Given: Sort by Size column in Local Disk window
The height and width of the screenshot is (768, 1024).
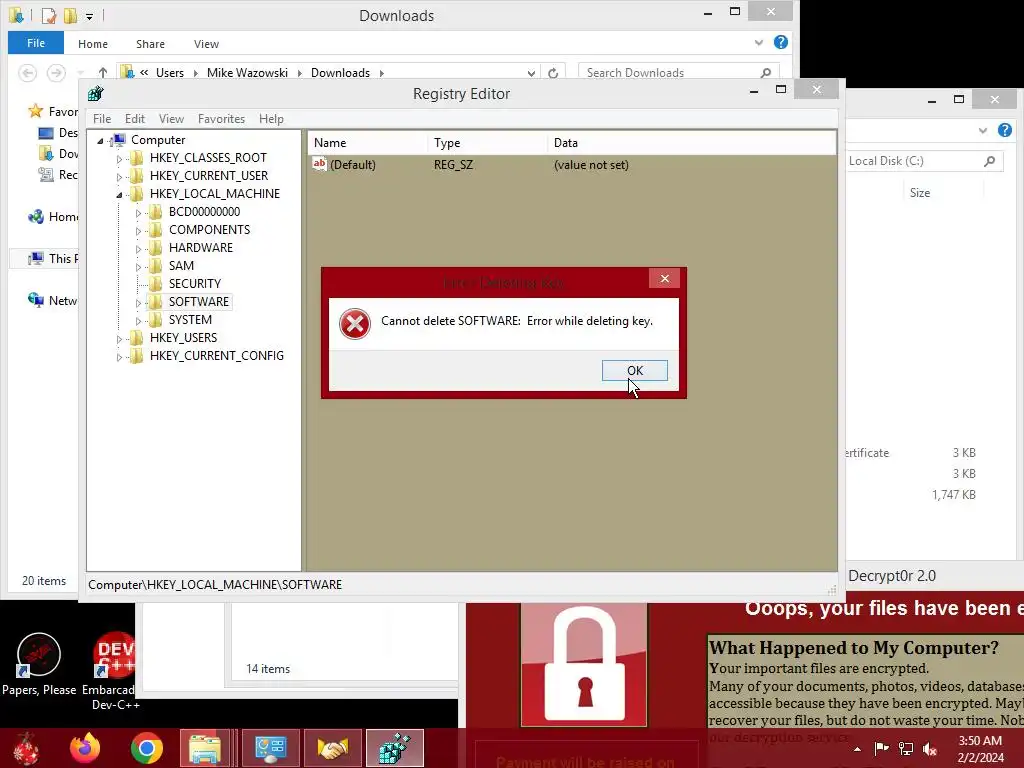Looking at the screenshot, I should tap(920, 193).
